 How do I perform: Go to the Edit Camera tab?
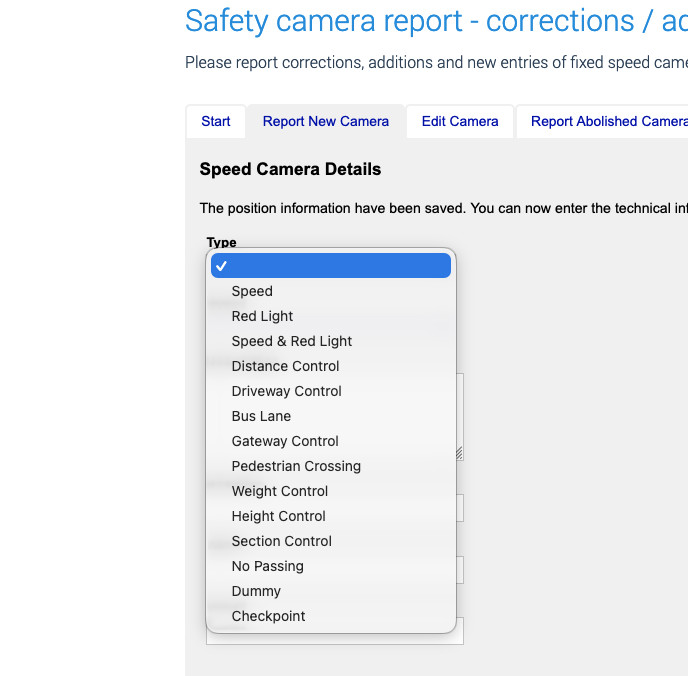pyautogui.click(x=460, y=122)
